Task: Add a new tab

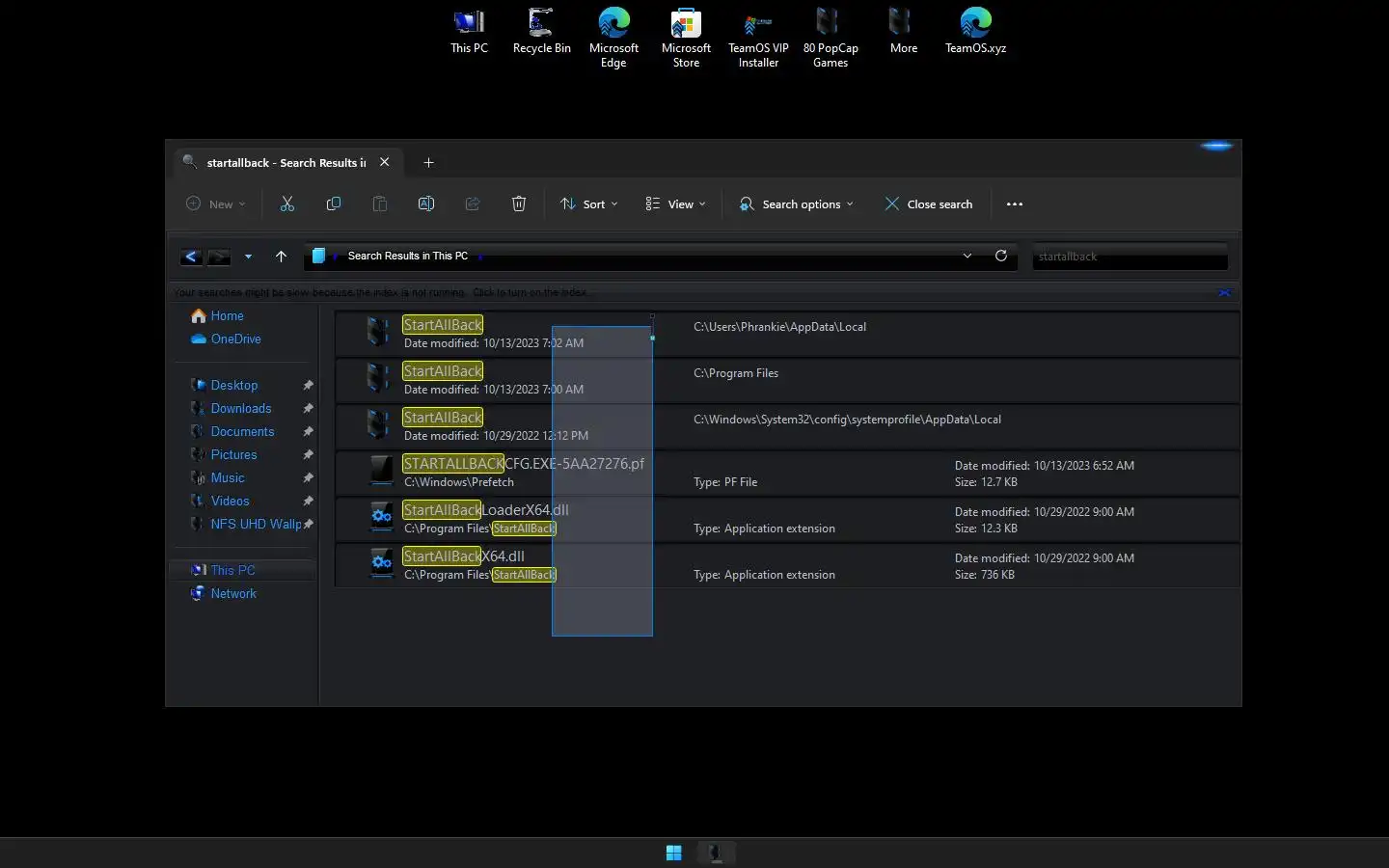Action: point(429,162)
